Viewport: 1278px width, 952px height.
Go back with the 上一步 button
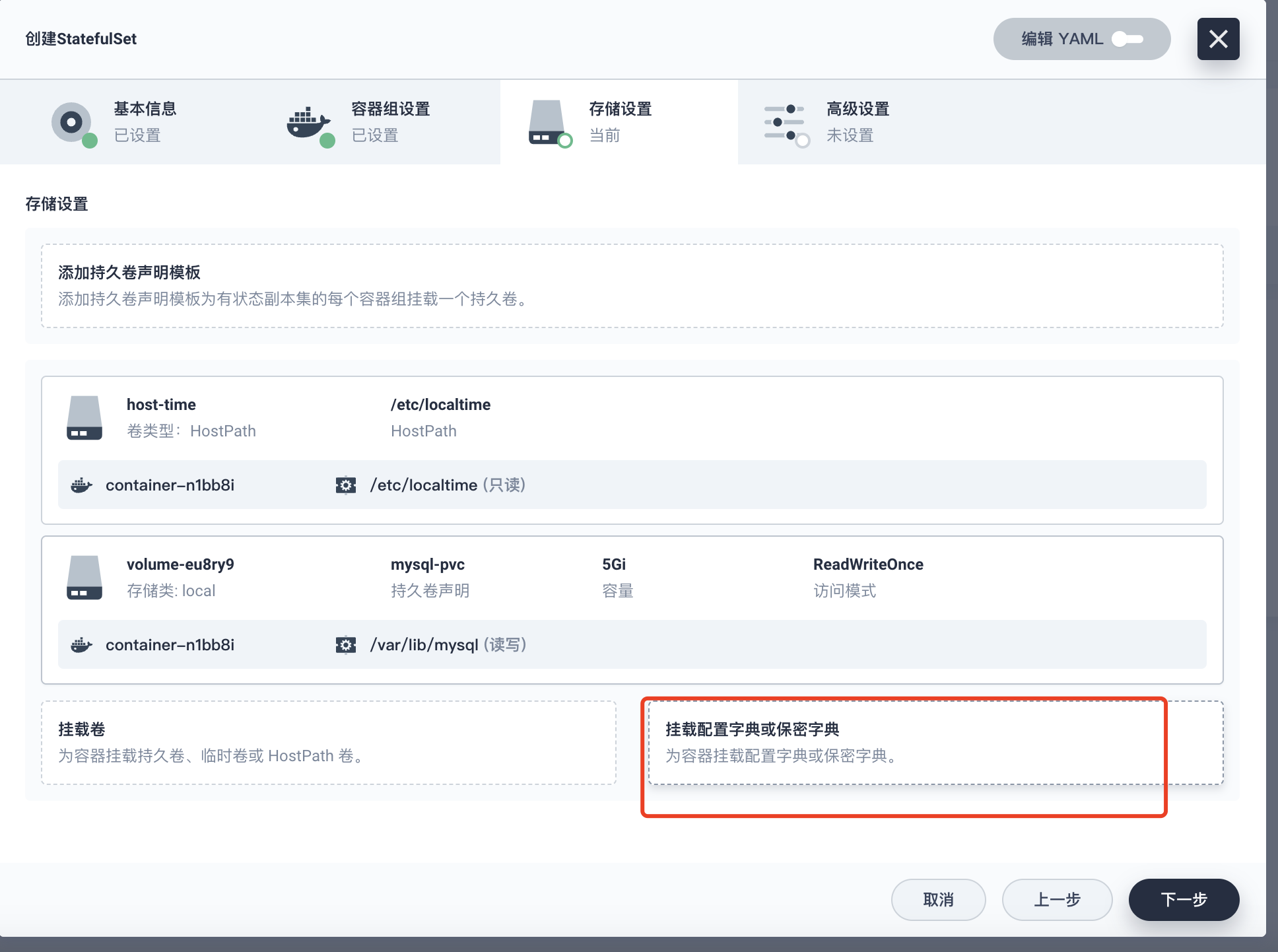1057,900
